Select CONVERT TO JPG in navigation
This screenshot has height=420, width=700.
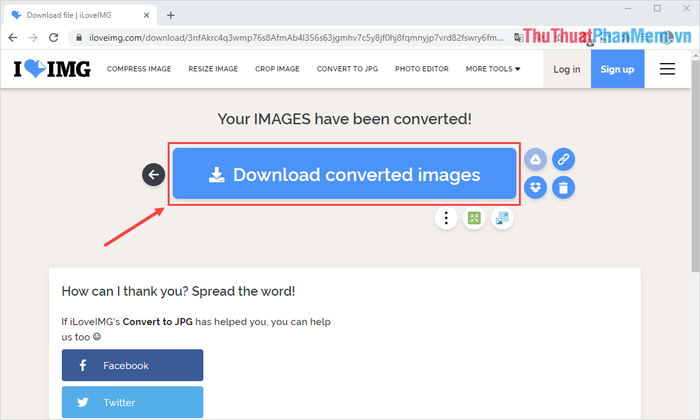pos(347,69)
